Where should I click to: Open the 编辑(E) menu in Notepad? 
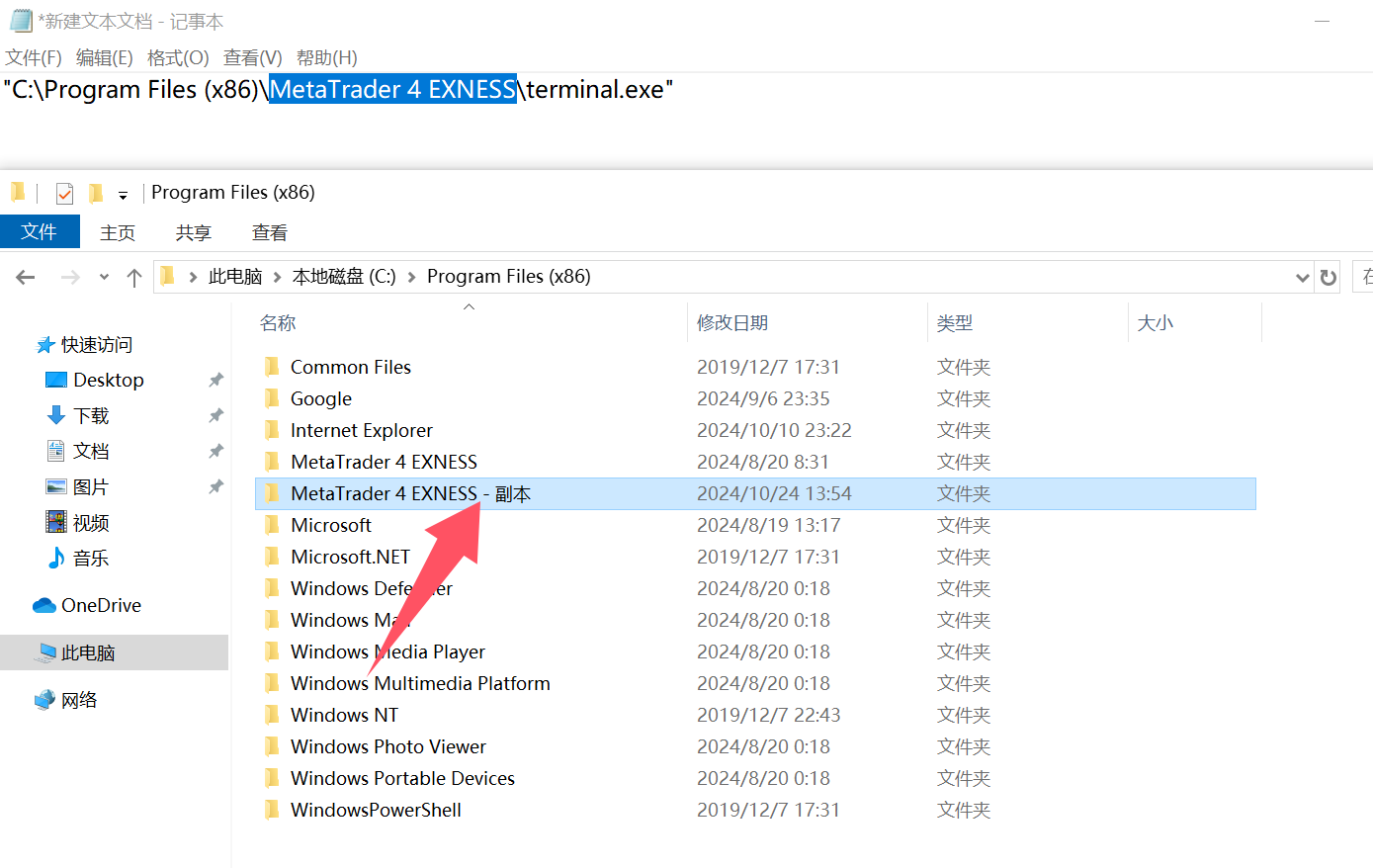105,57
